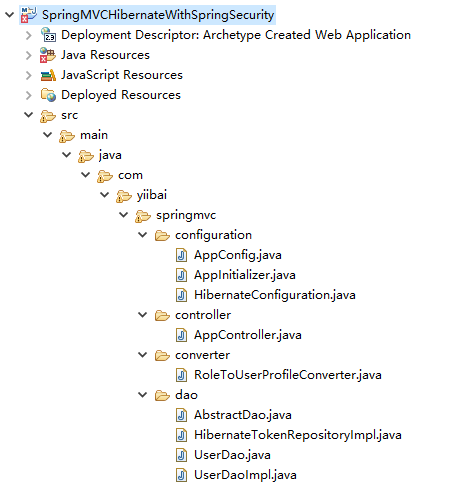Expand the Java Resources node
This screenshot has width=459, height=488.
[29, 55]
